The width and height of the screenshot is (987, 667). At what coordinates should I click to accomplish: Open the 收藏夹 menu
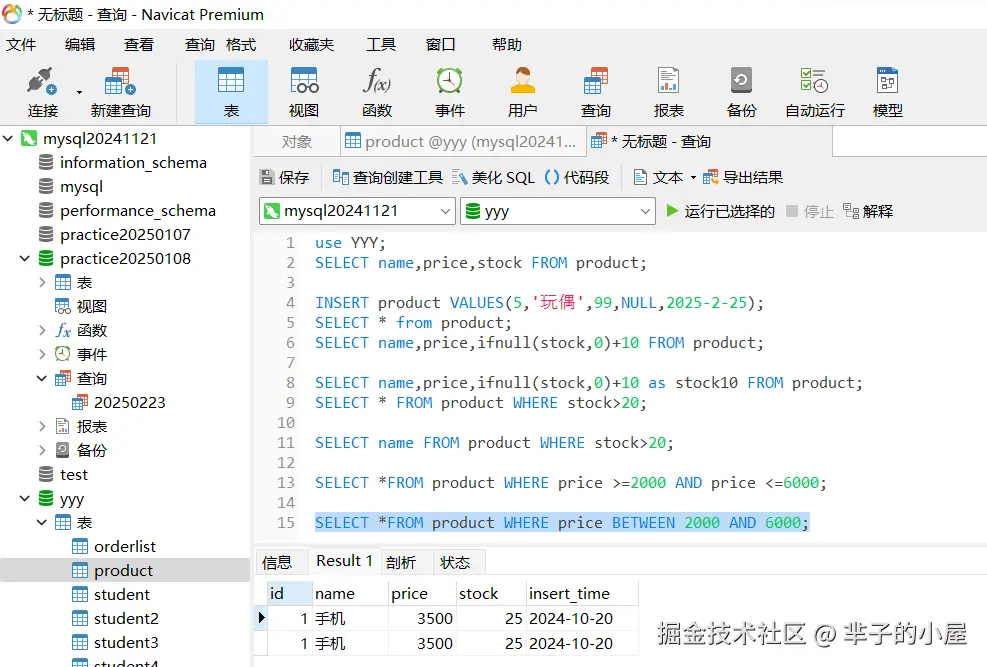[x=312, y=45]
